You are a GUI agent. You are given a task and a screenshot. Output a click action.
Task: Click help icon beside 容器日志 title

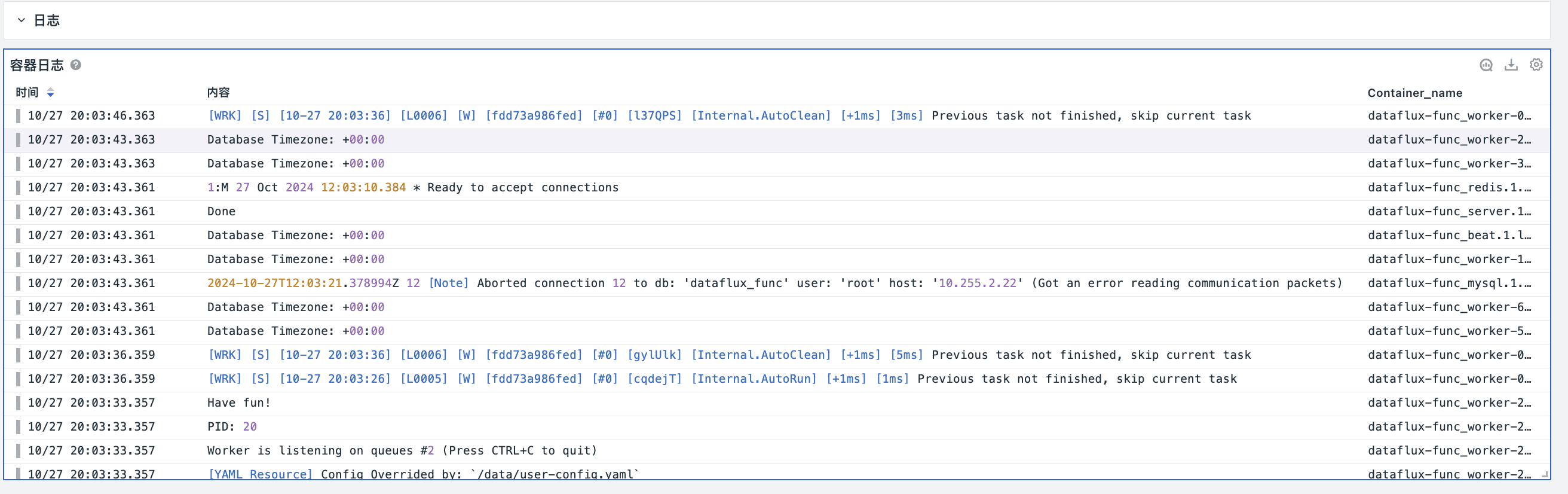(75, 65)
